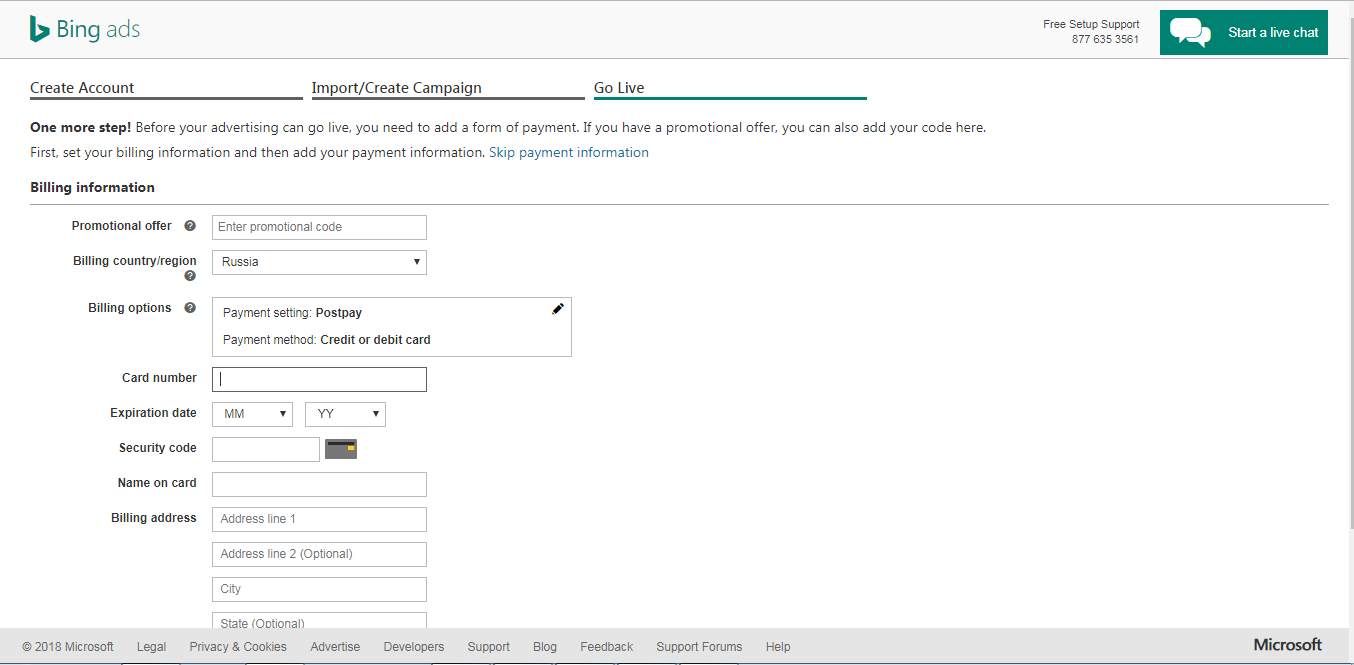The height and width of the screenshot is (665, 1354).
Task: Click the Skip payment information link
Action: point(568,153)
